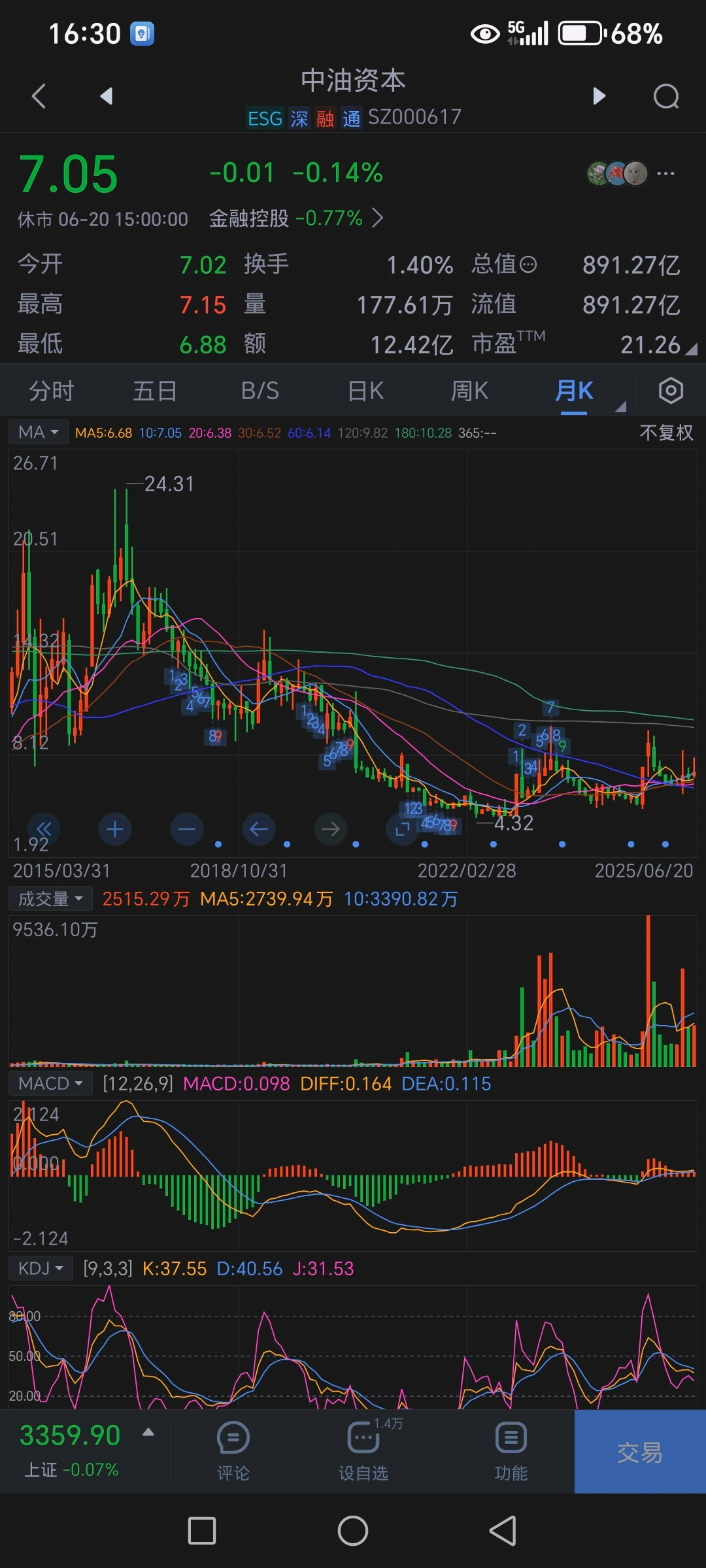
Task: Tap Android recent apps square button
Action: coord(202,1531)
